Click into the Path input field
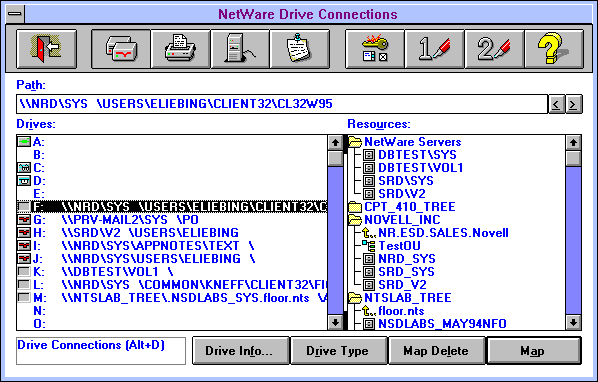Screen dimensions: 598x382 [x=282, y=104]
